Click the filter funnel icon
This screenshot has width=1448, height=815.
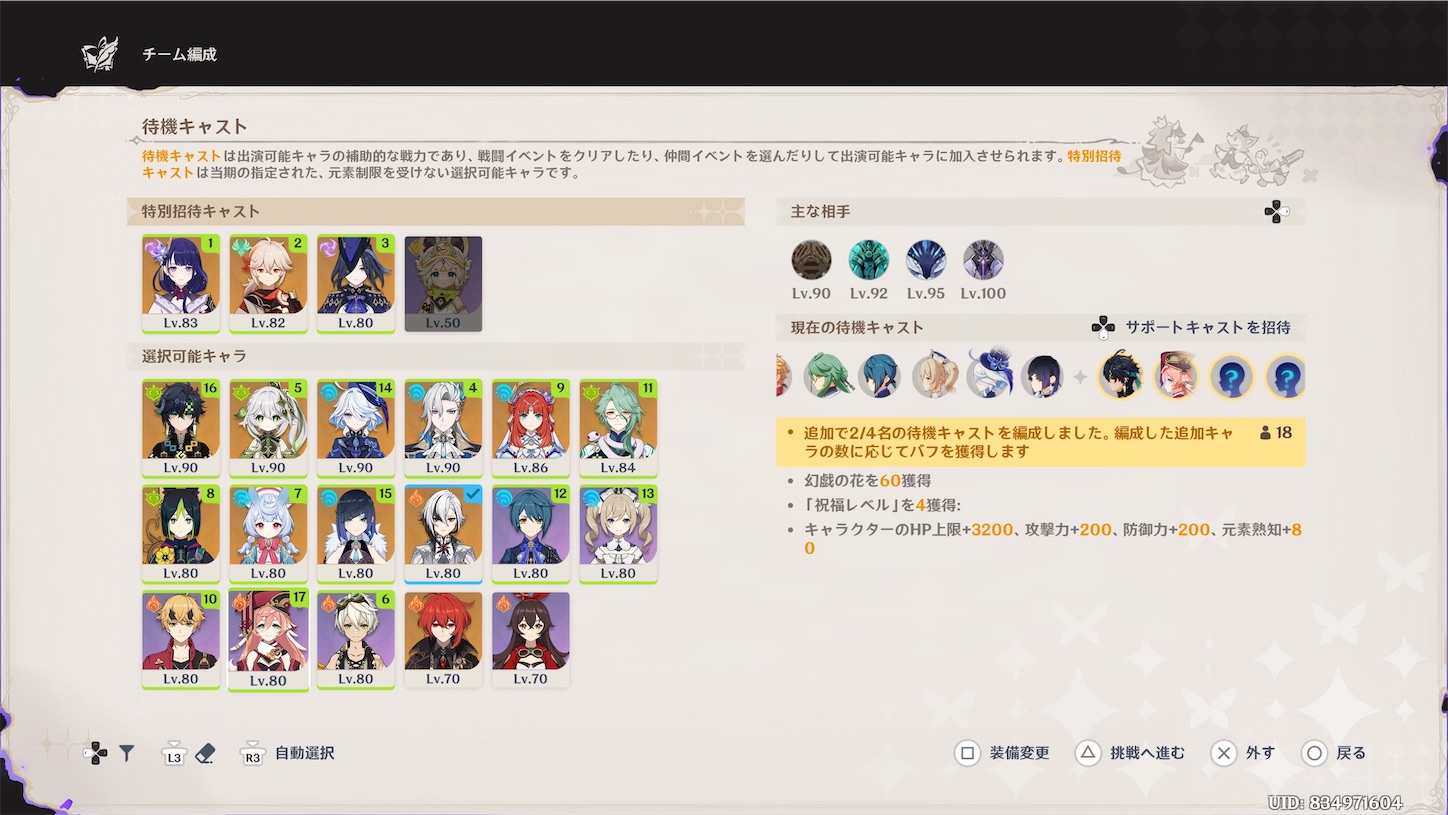(126, 754)
